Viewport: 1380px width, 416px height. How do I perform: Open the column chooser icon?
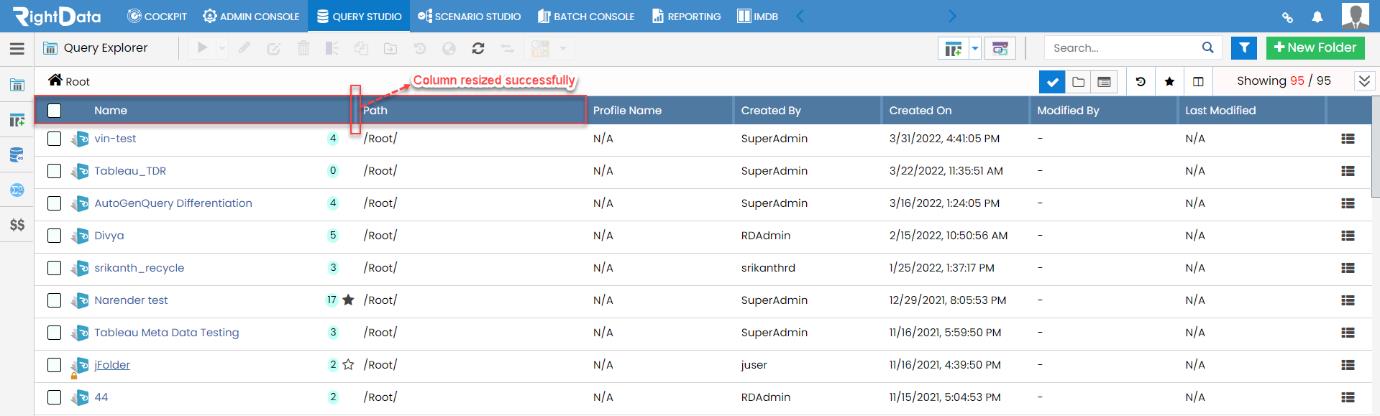(1198, 81)
